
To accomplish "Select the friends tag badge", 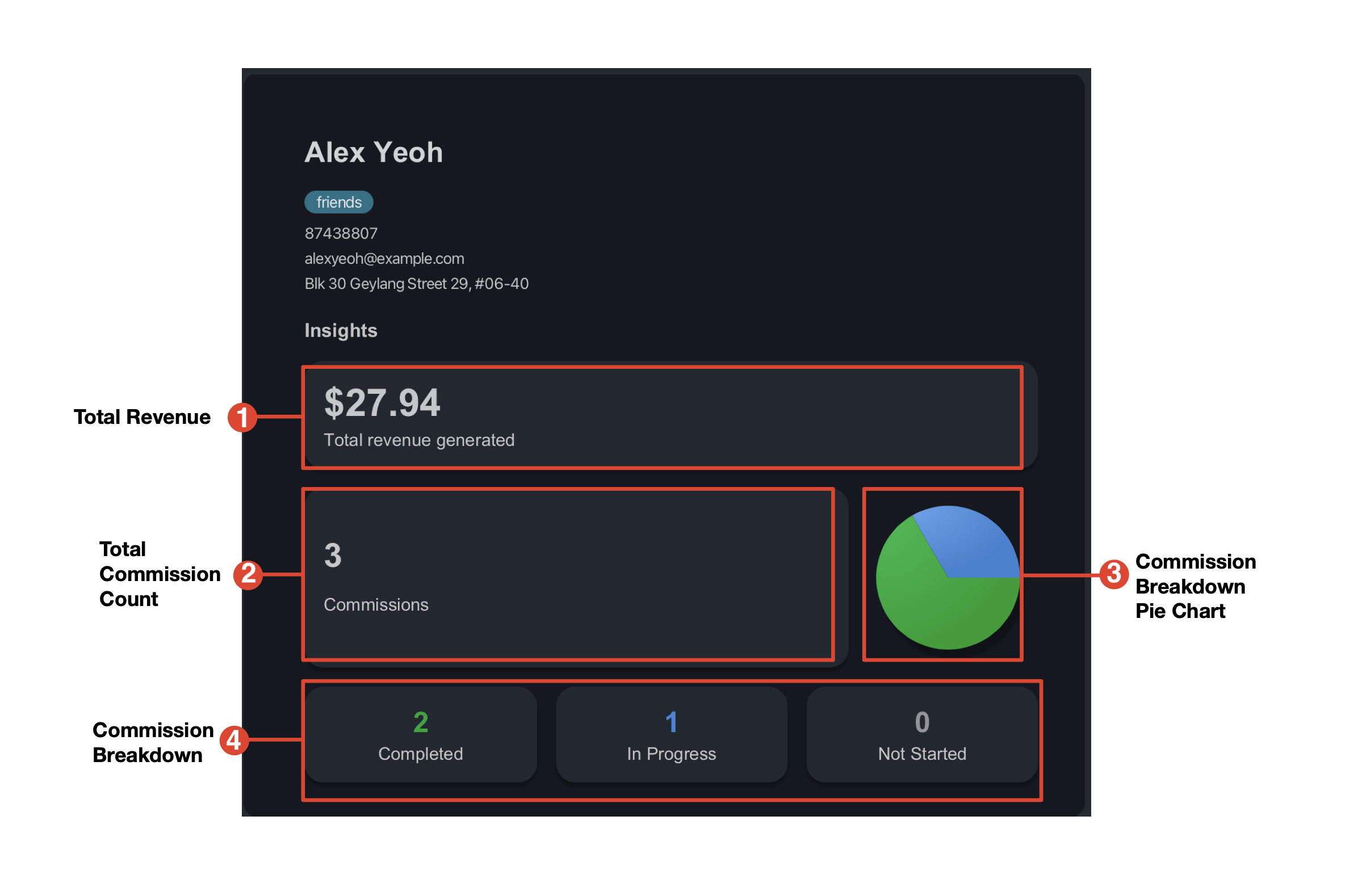I will pyautogui.click(x=339, y=202).
